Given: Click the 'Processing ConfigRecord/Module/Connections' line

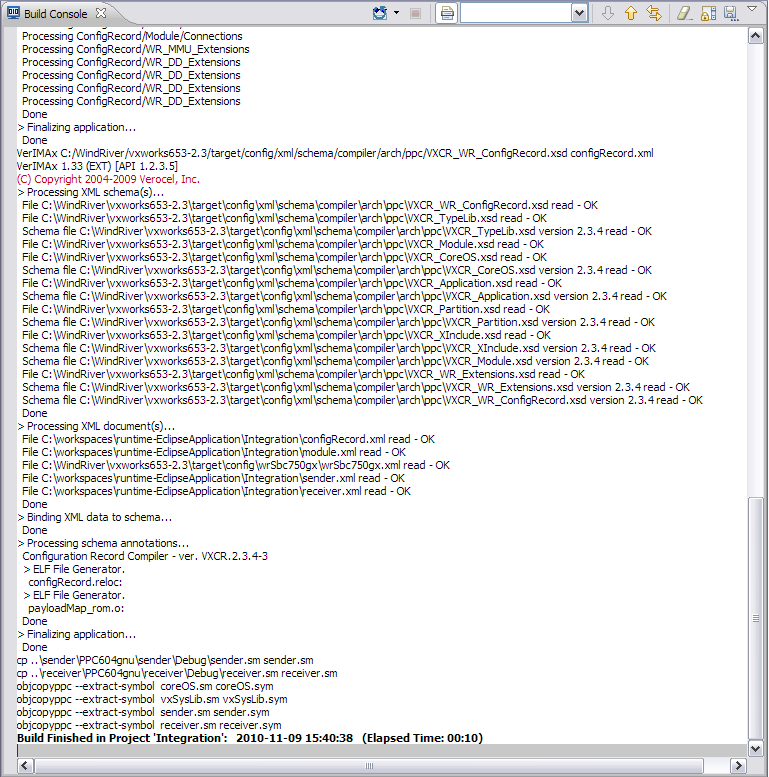Looking at the screenshot, I should 132,36.
